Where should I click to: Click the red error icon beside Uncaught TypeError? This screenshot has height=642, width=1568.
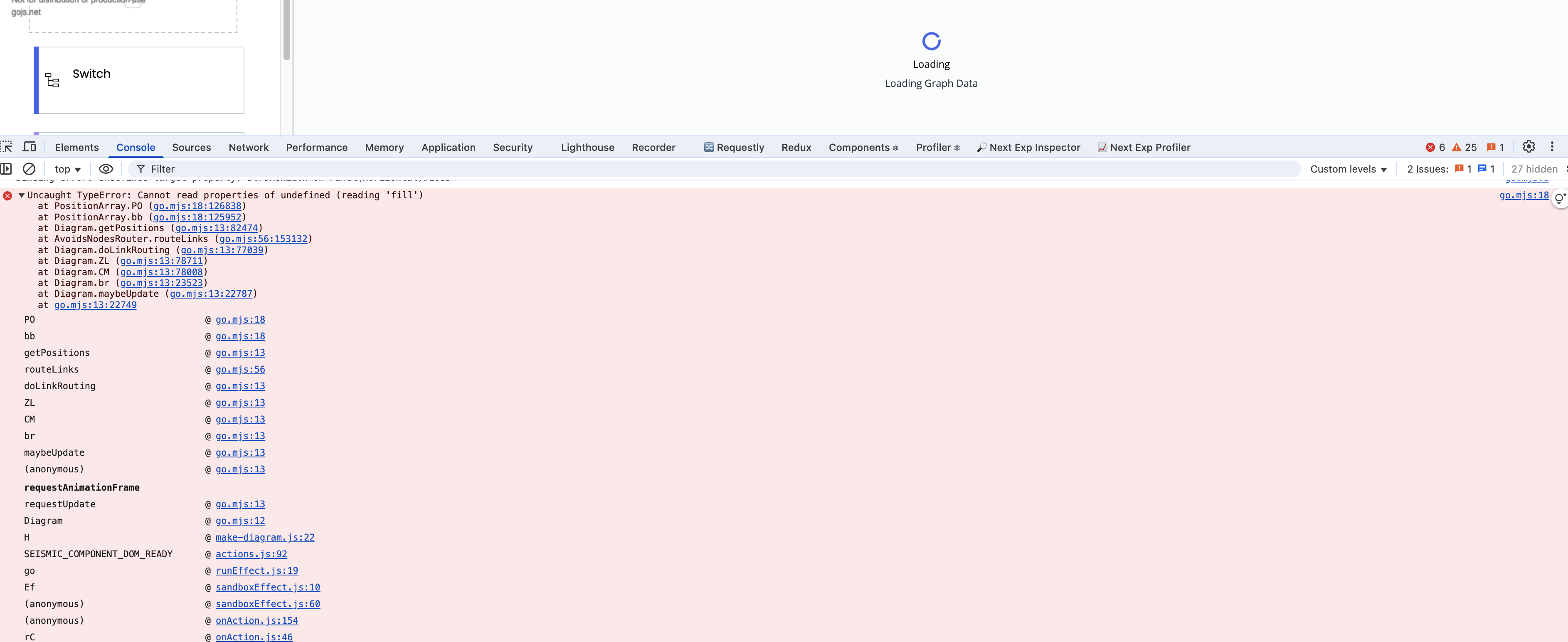(x=7, y=195)
